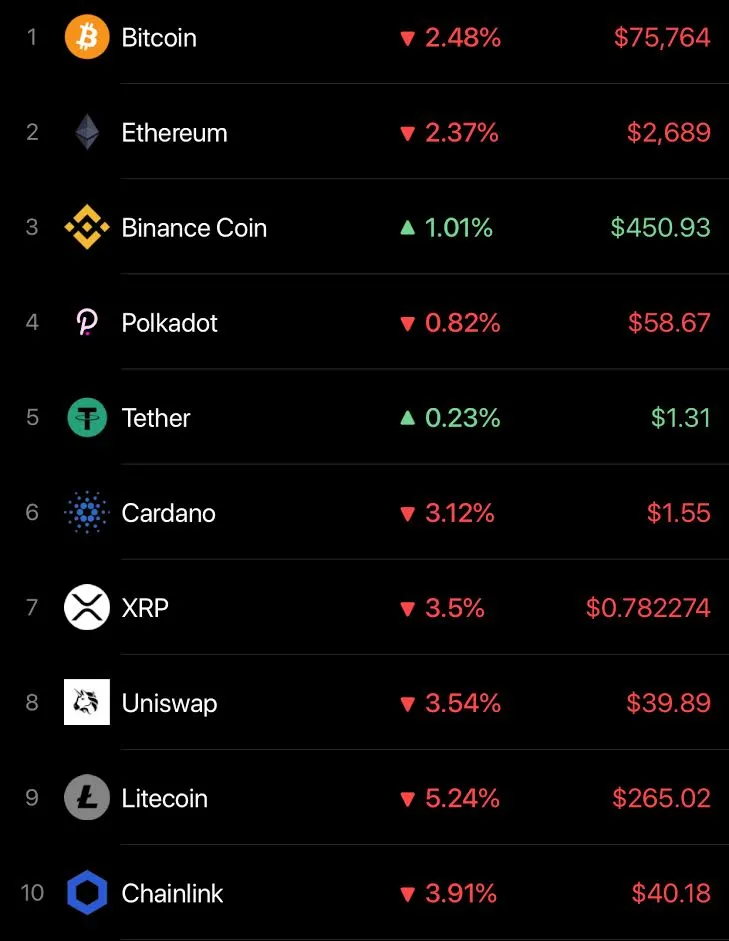Tap the Uniswap coin name
Viewport: 729px width, 941px height.
169,703
